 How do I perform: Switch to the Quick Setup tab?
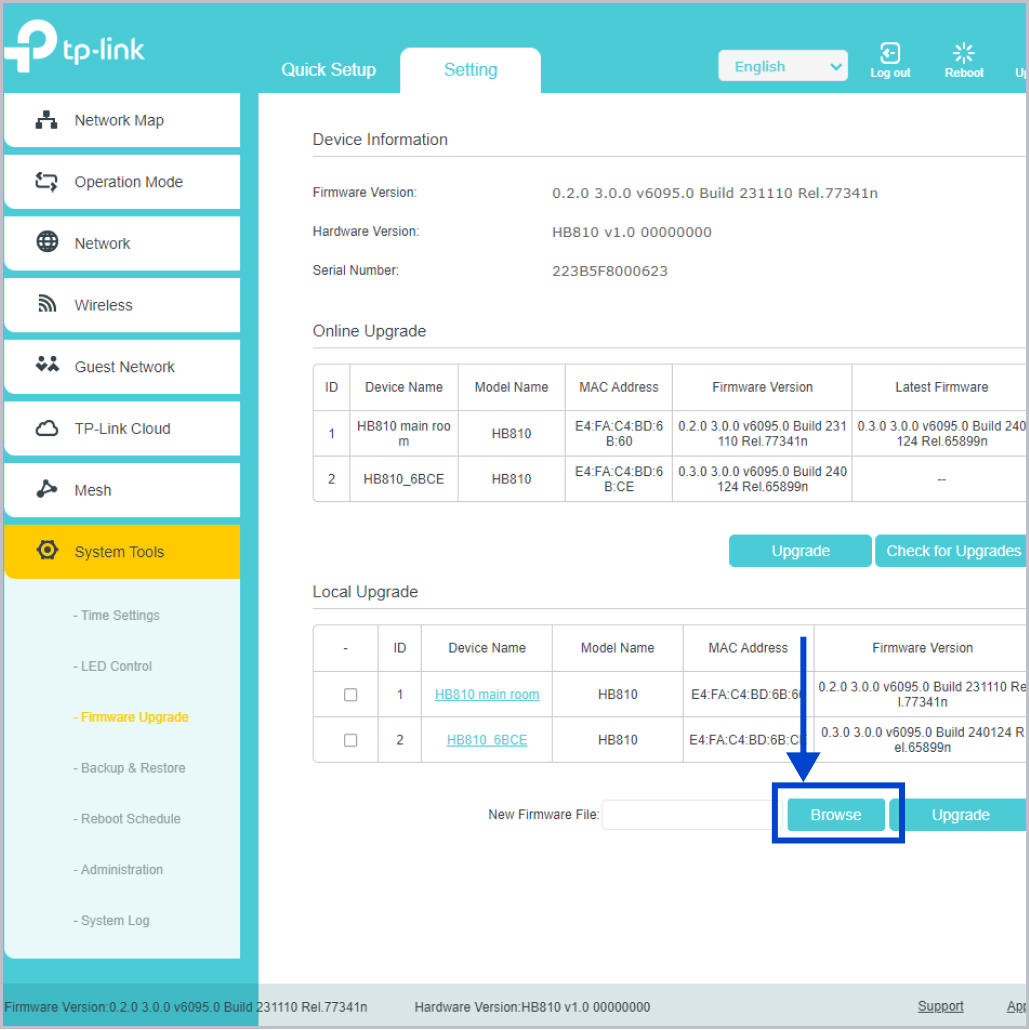(x=329, y=70)
